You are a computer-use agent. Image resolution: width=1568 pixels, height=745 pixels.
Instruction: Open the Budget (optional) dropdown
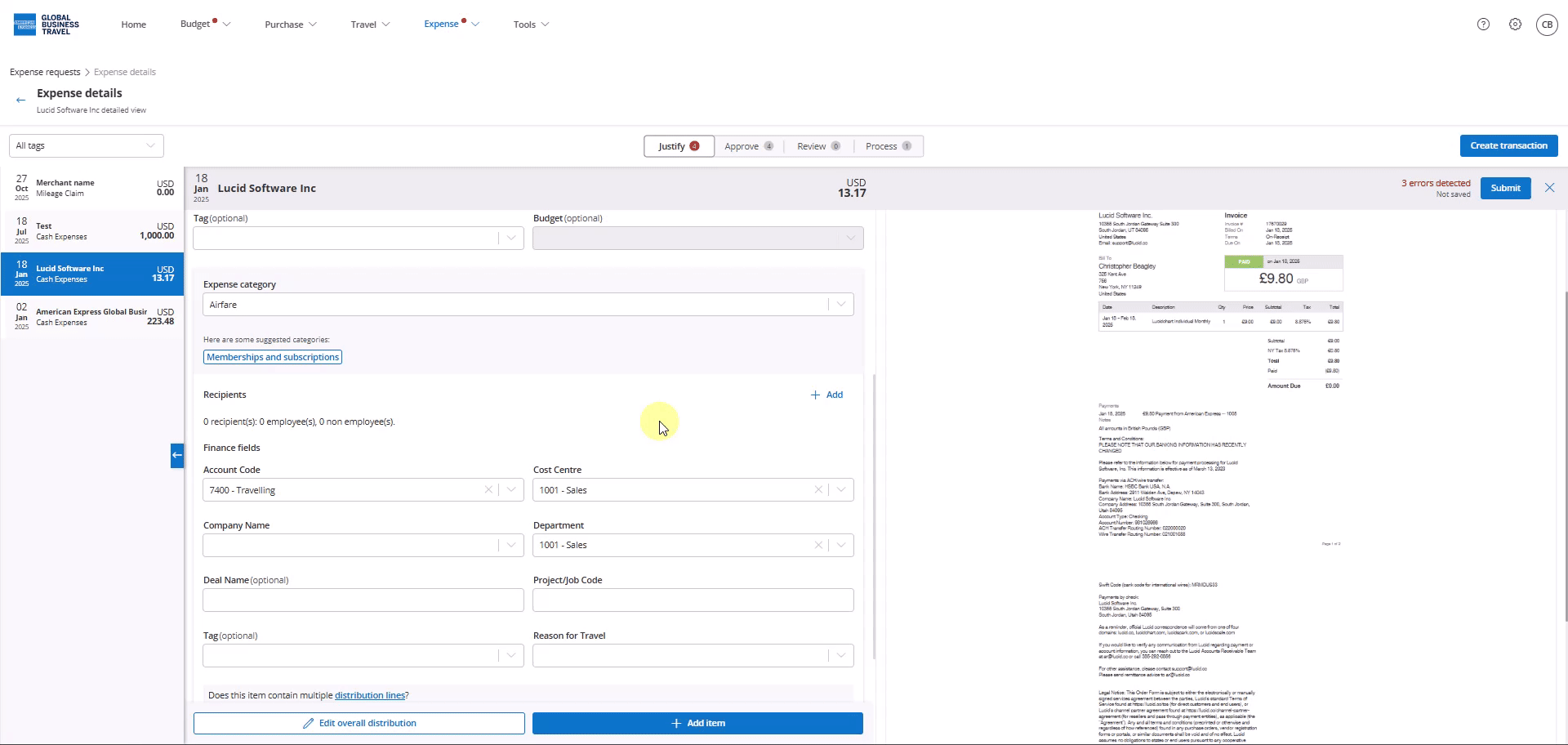[698, 238]
